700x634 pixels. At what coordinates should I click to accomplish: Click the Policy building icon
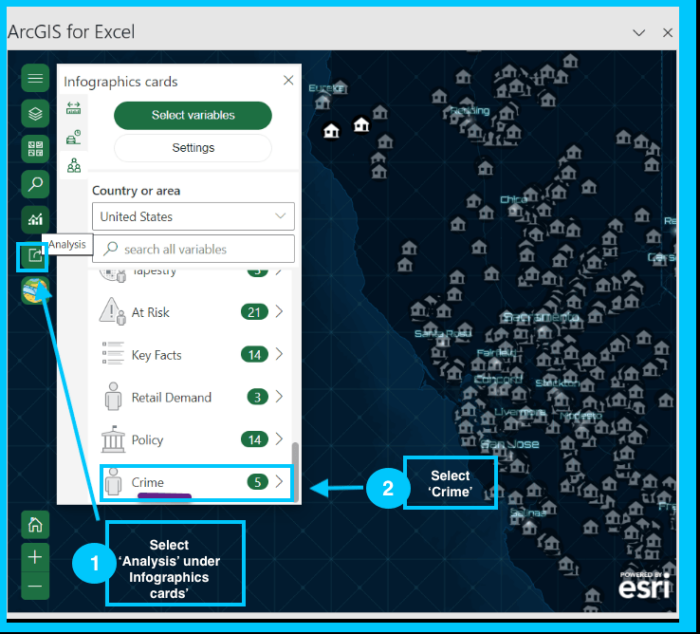coord(113,439)
